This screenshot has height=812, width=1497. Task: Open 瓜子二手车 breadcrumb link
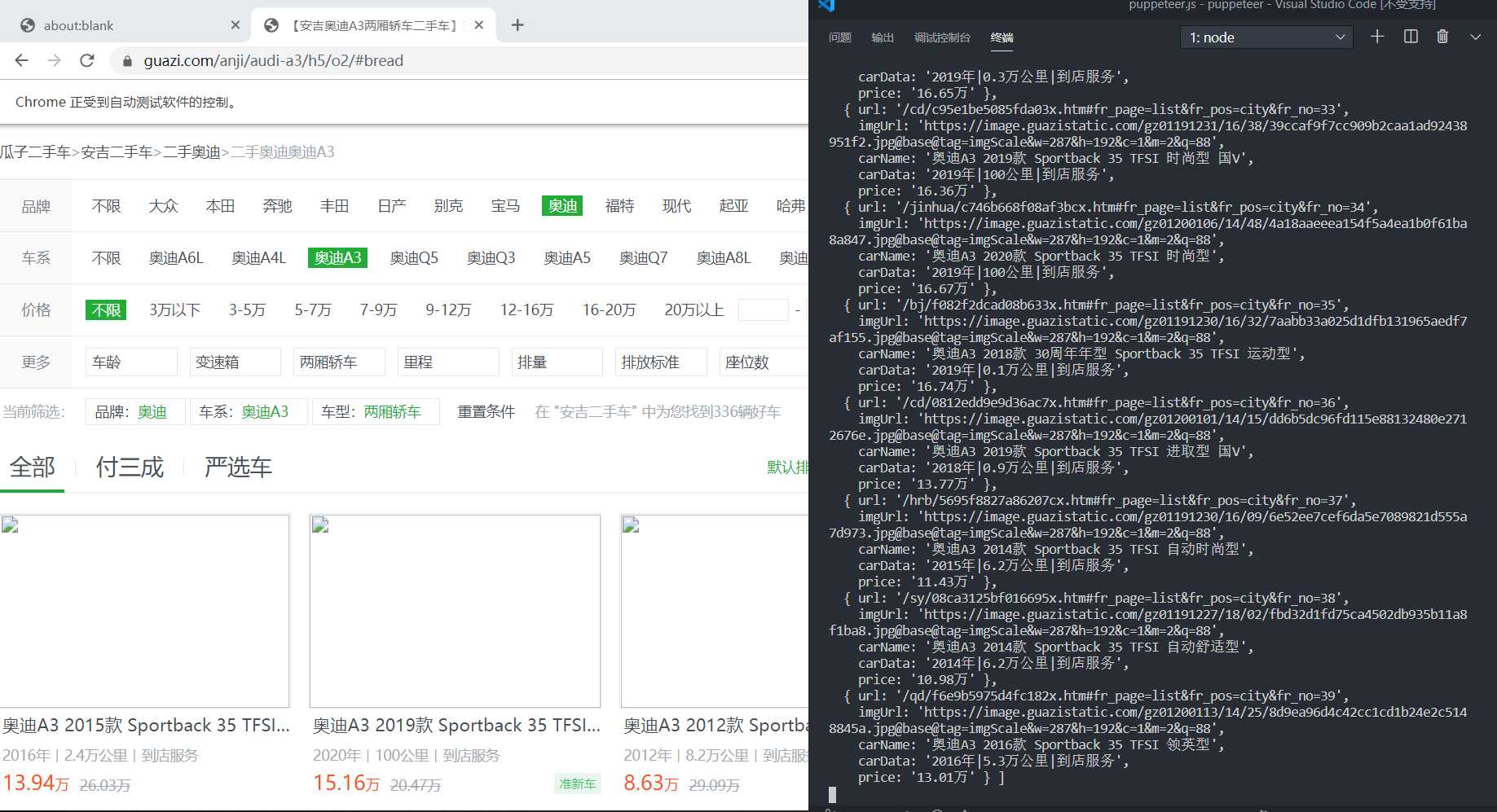(x=35, y=152)
